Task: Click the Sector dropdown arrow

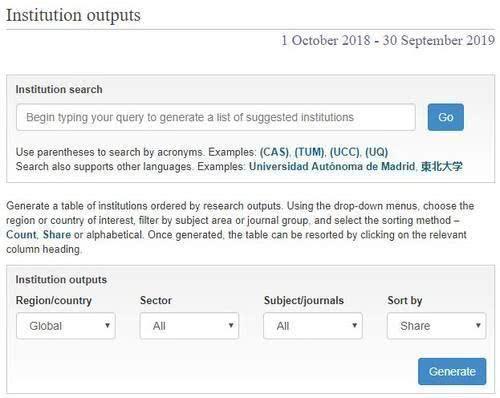Action: tap(231, 325)
